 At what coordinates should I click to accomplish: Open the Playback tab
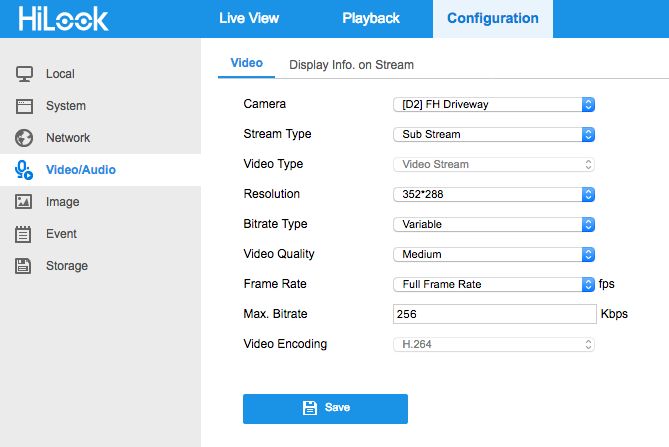click(370, 18)
